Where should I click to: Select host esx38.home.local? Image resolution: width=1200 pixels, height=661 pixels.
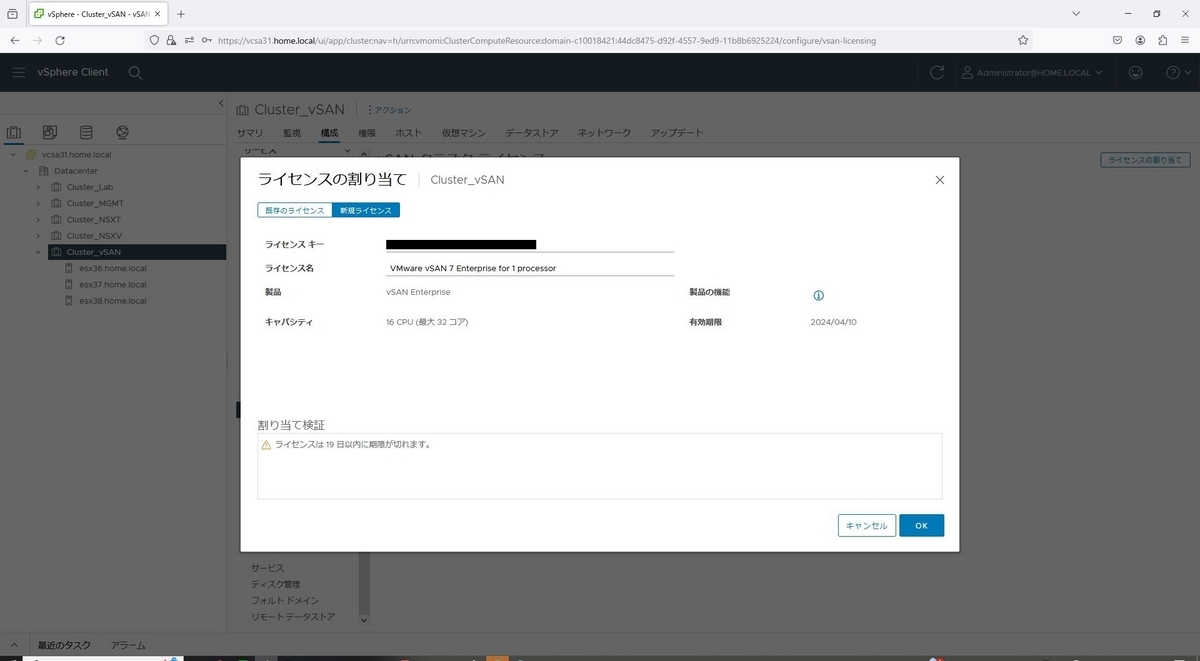click(112, 300)
